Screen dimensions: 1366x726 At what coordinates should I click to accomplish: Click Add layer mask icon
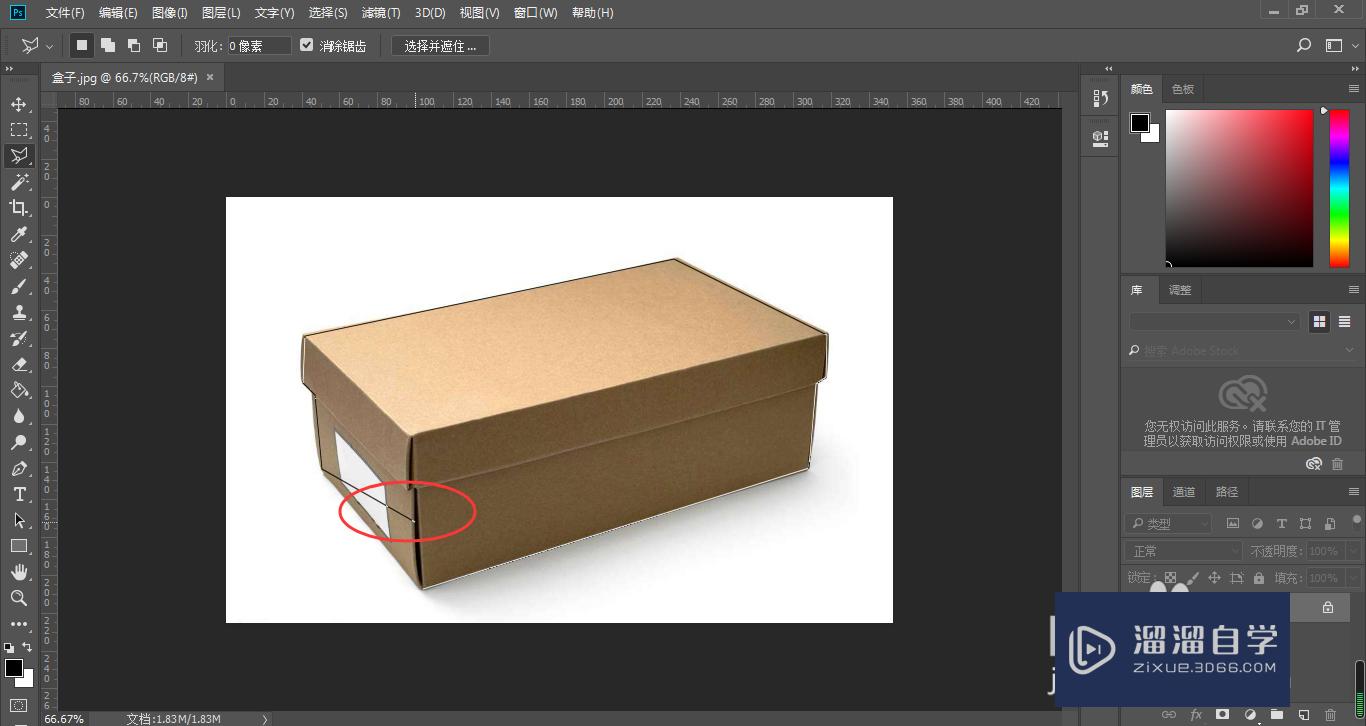[x=1222, y=715]
